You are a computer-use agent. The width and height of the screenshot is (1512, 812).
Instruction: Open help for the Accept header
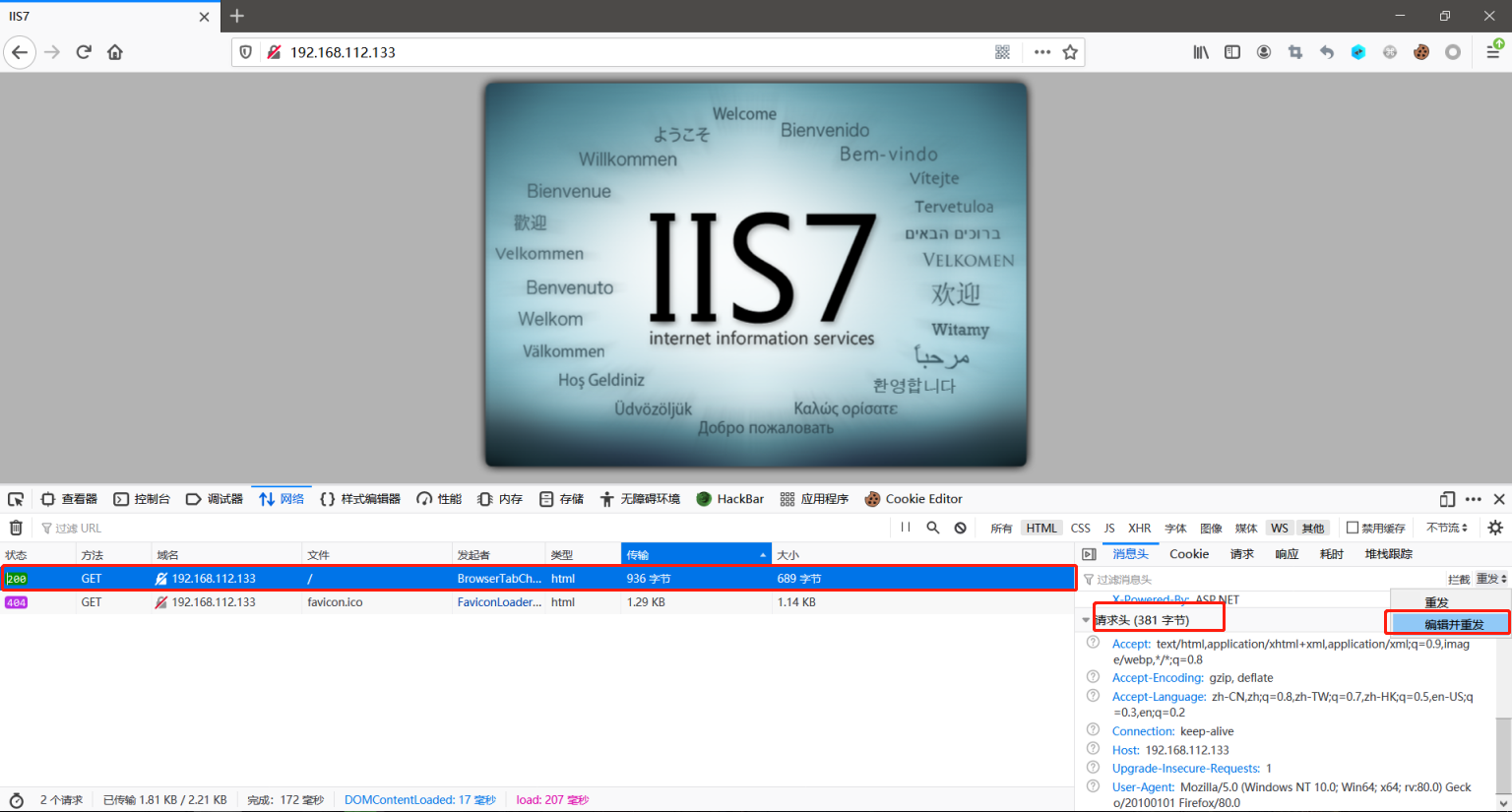coord(1093,643)
